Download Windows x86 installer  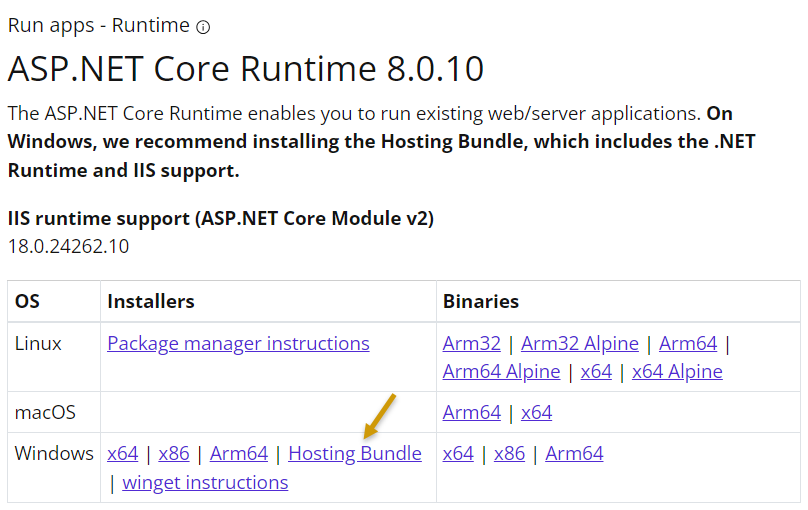(x=174, y=454)
